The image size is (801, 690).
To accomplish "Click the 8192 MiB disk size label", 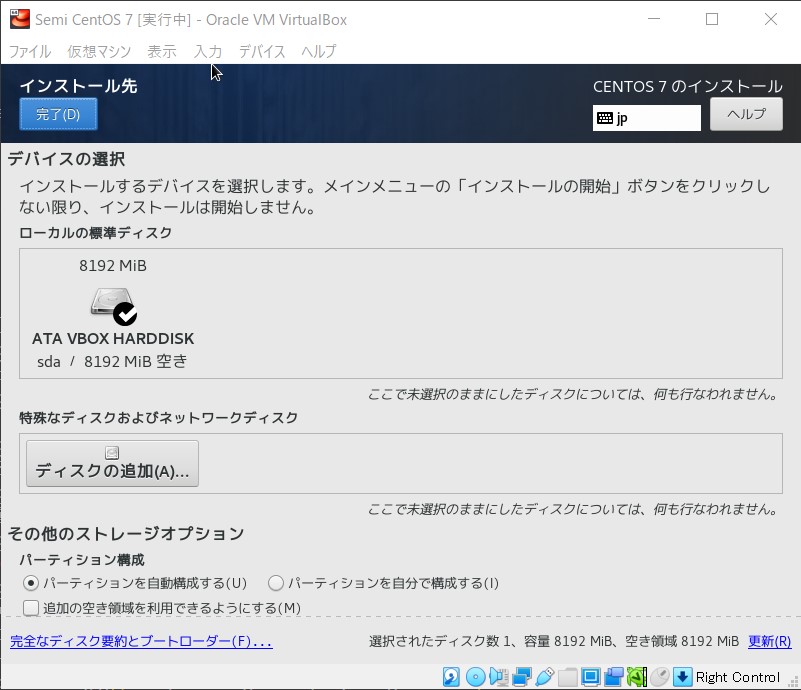I will [x=113, y=266].
